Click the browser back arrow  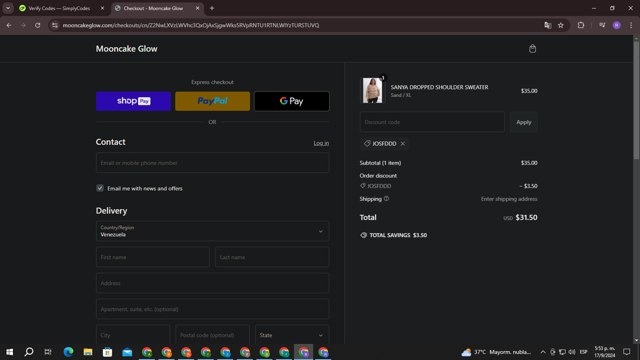point(9,25)
